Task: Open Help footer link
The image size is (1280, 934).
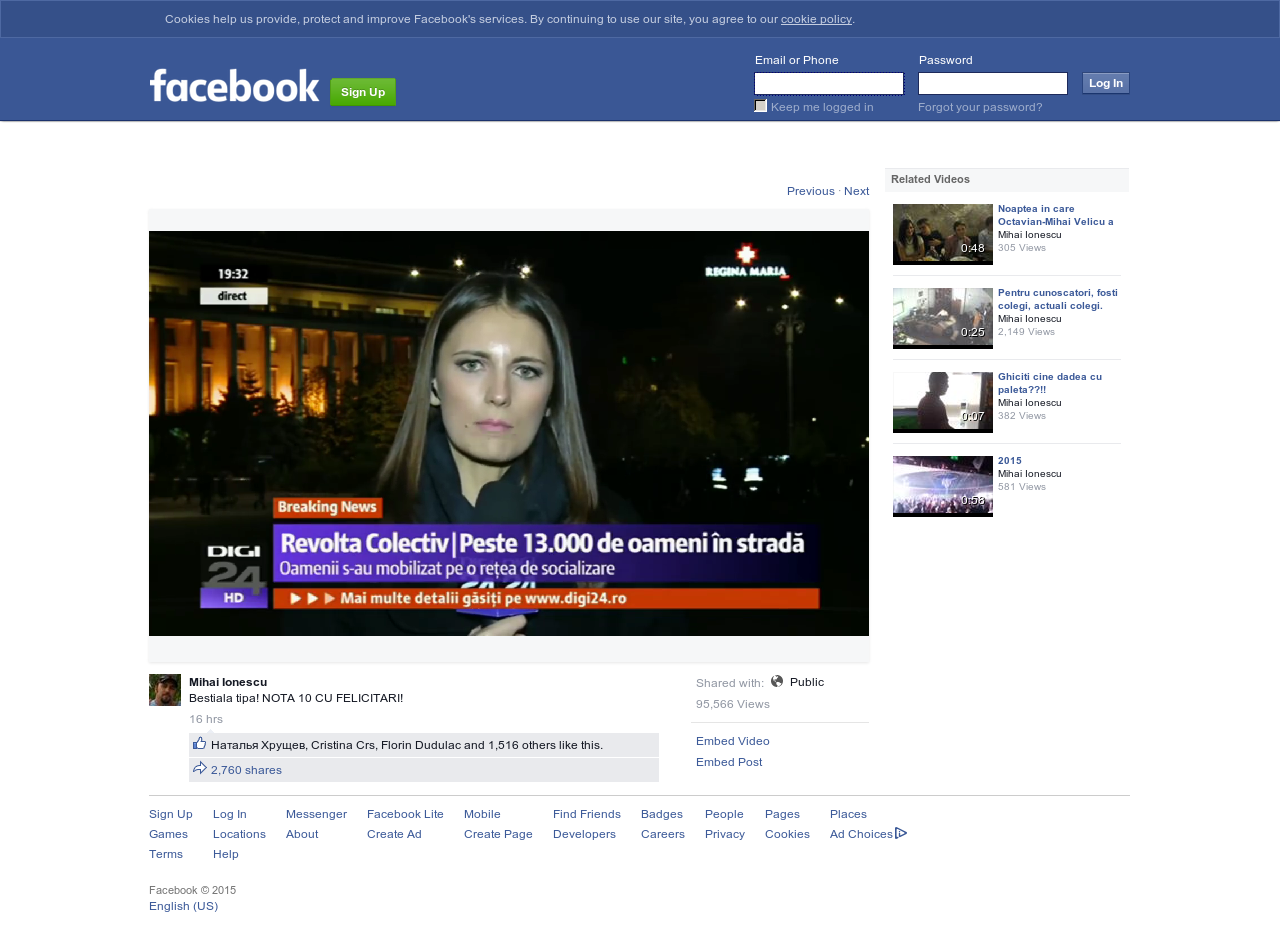Action: 226,854
